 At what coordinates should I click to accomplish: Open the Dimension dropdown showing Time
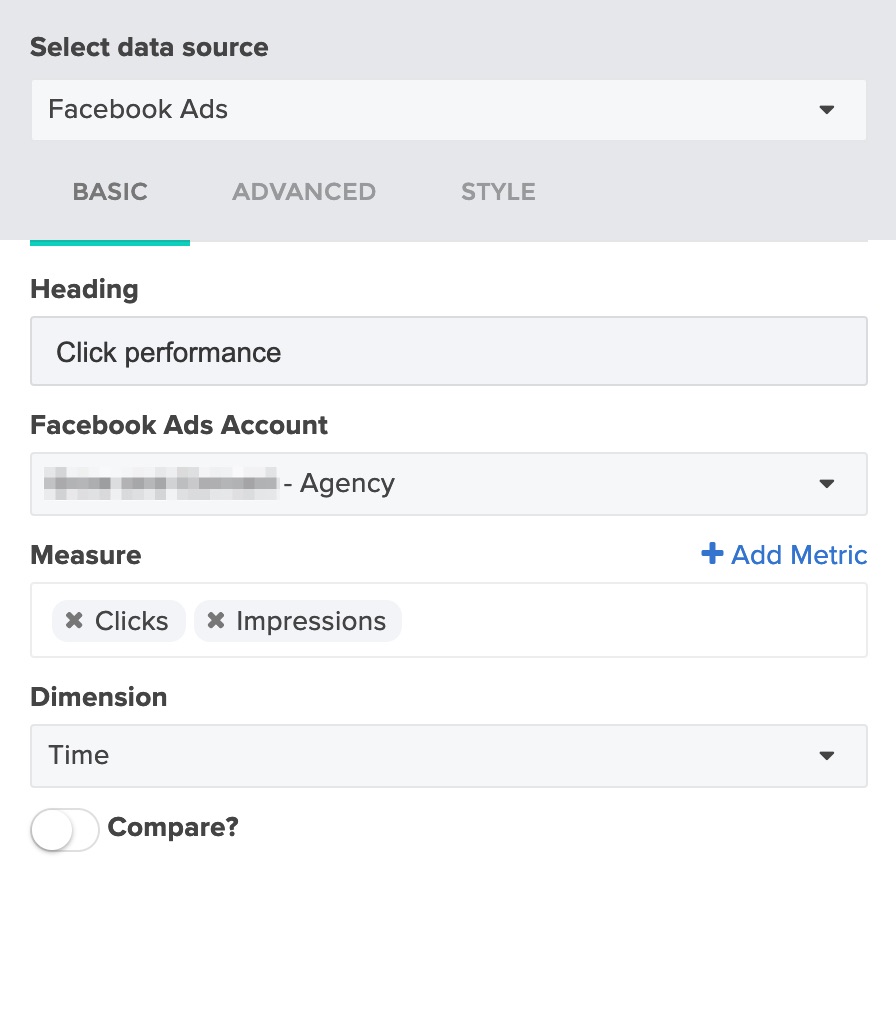pos(448,756)
